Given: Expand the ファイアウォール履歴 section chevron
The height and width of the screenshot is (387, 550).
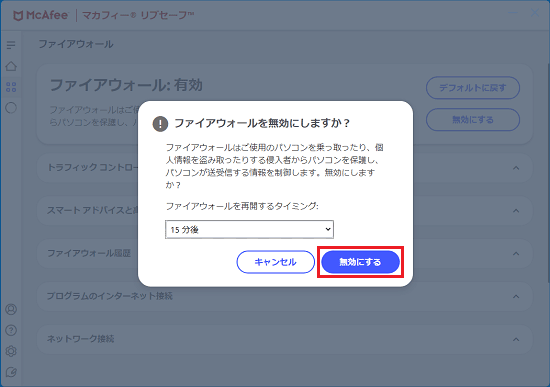Looking at the screenshot, I should click(x=516, y=254).
